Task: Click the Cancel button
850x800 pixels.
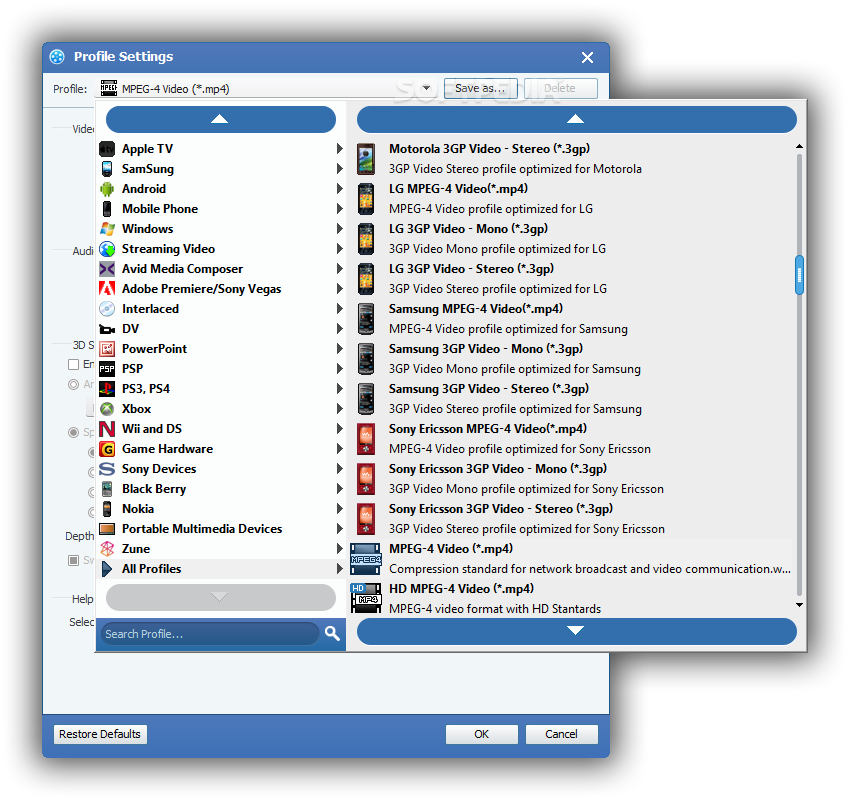Action: (x=562, y=734)
